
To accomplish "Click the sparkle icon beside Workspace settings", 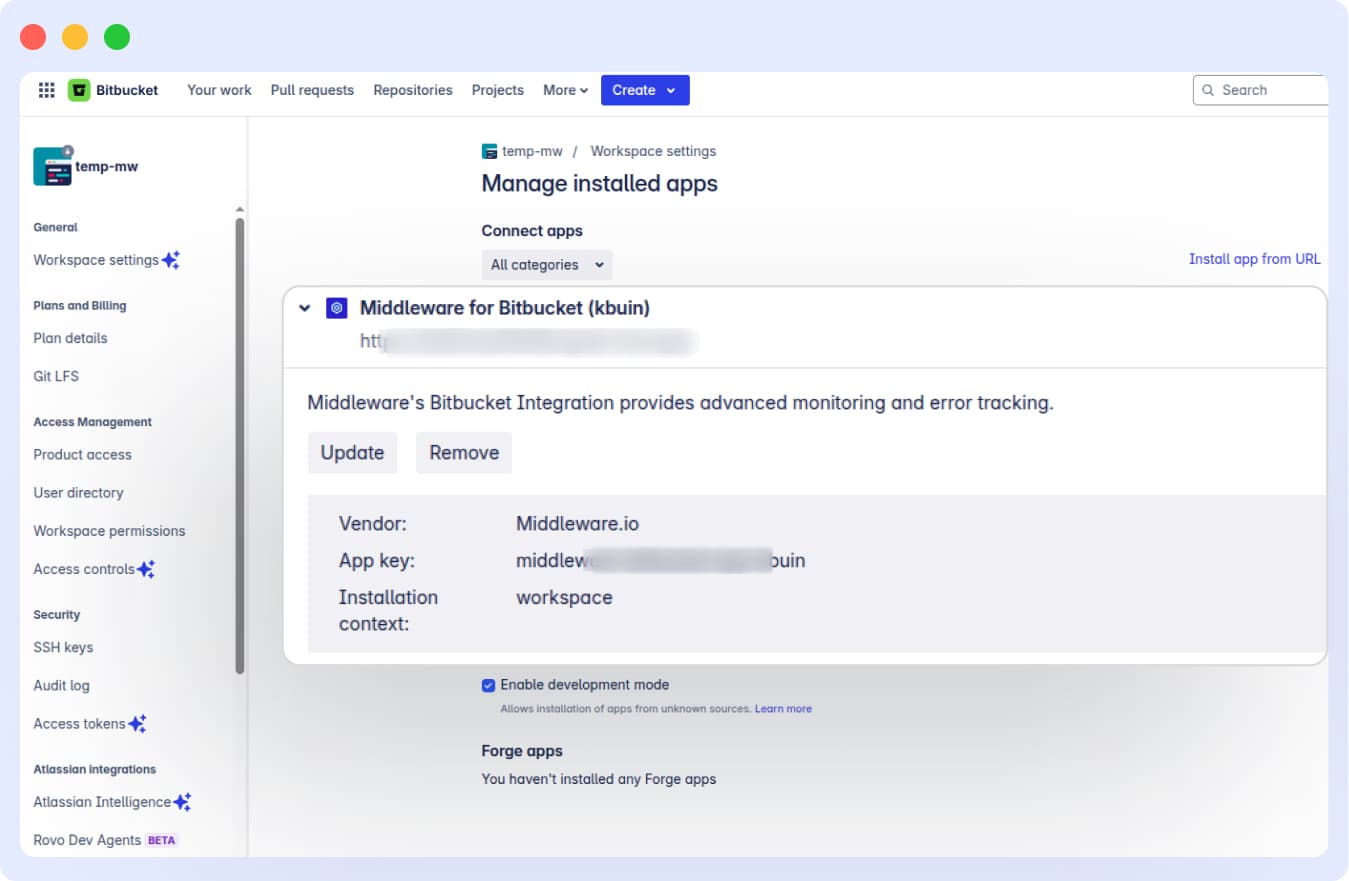I will pos(170,259).
